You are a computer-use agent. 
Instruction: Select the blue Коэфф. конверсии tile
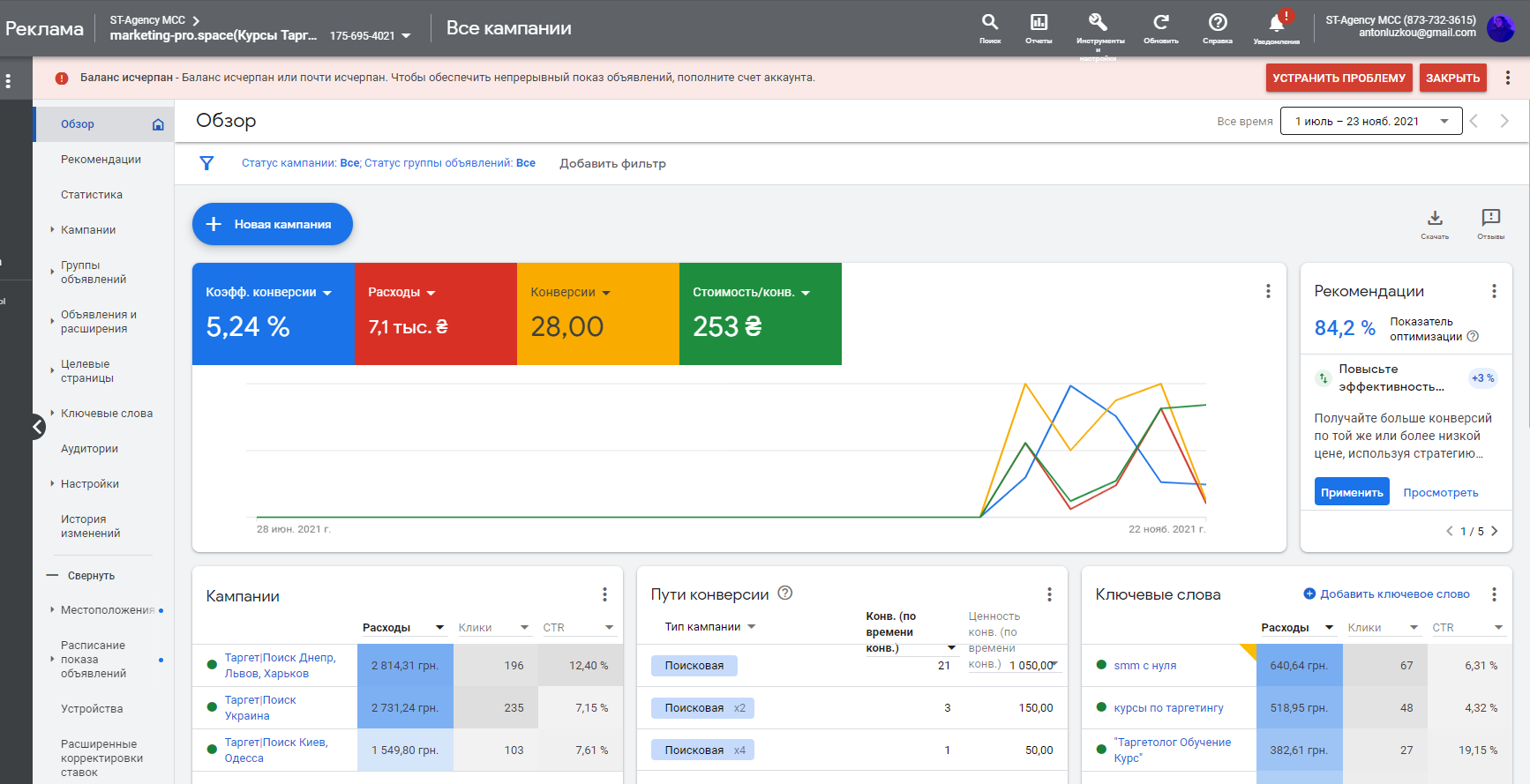(x=273, y=314)
